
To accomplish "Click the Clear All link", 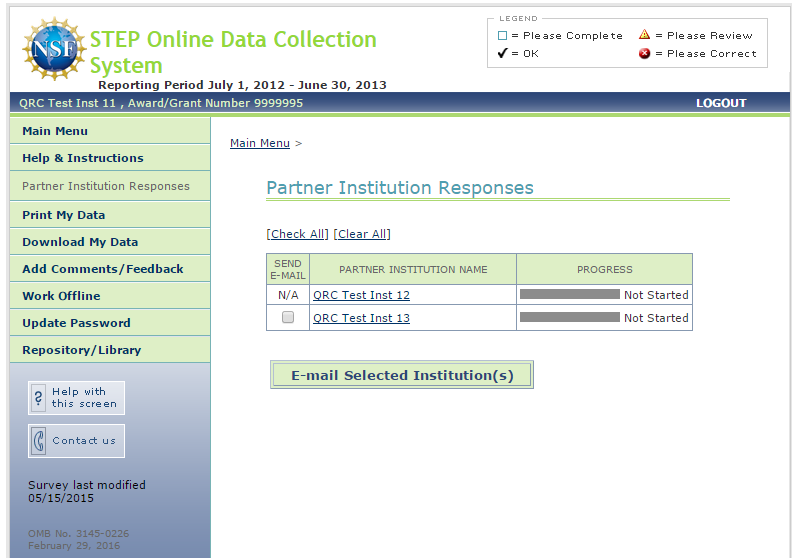I will coord(362,234).
